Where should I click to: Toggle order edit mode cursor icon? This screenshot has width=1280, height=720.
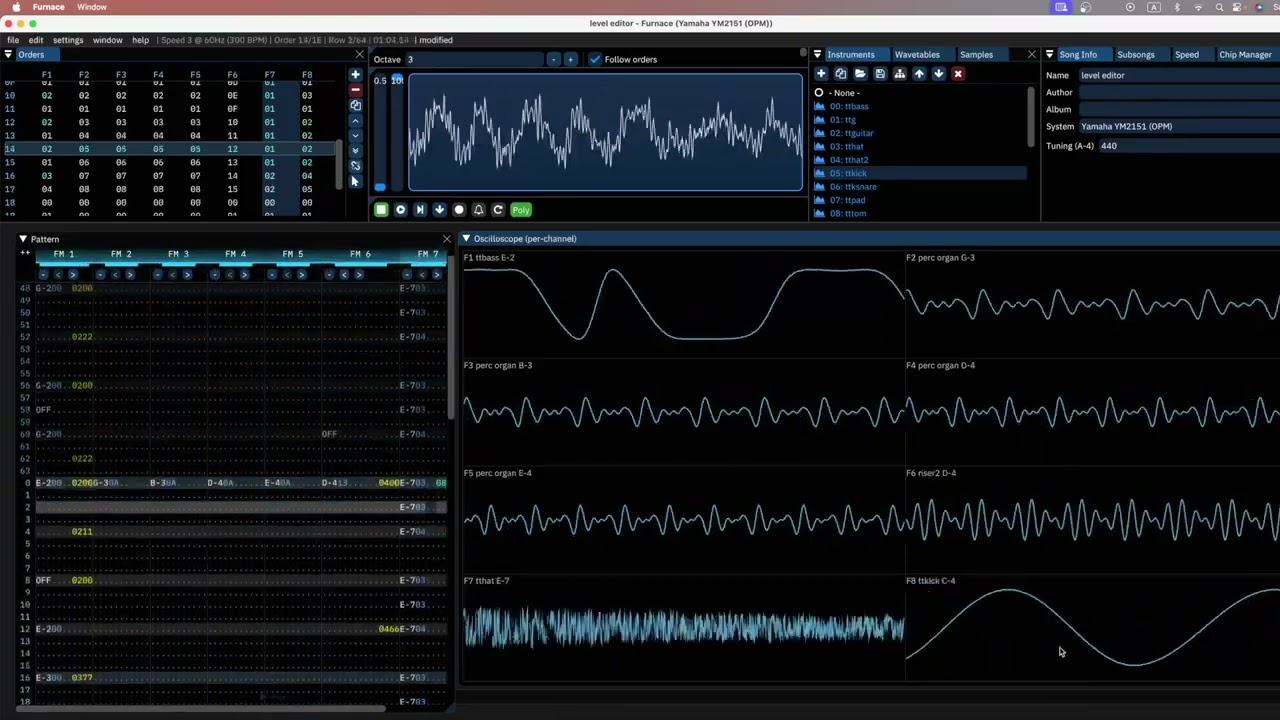click(355, 181)
